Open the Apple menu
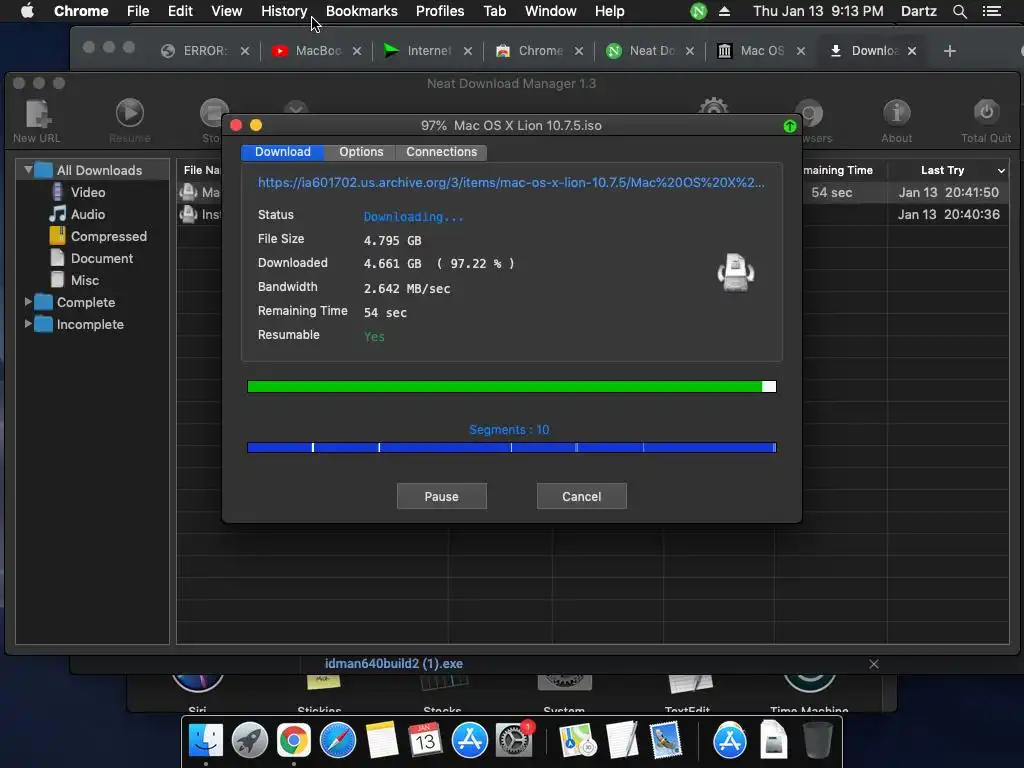Image resolution: width=1024 pixels, height=768 pixels. pyautogui.click(x=27, y=11)
